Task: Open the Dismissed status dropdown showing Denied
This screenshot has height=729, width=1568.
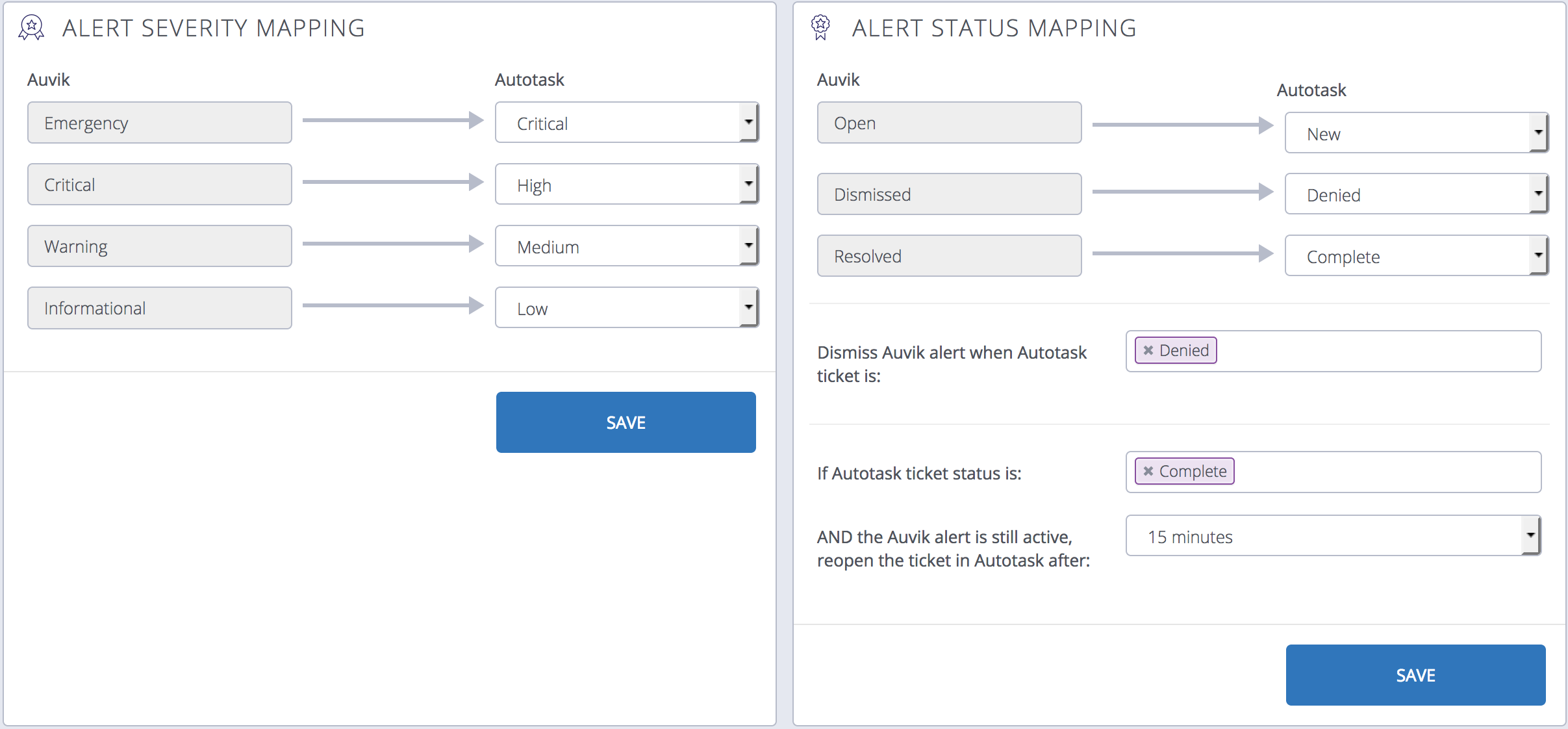Action: 1417,194
